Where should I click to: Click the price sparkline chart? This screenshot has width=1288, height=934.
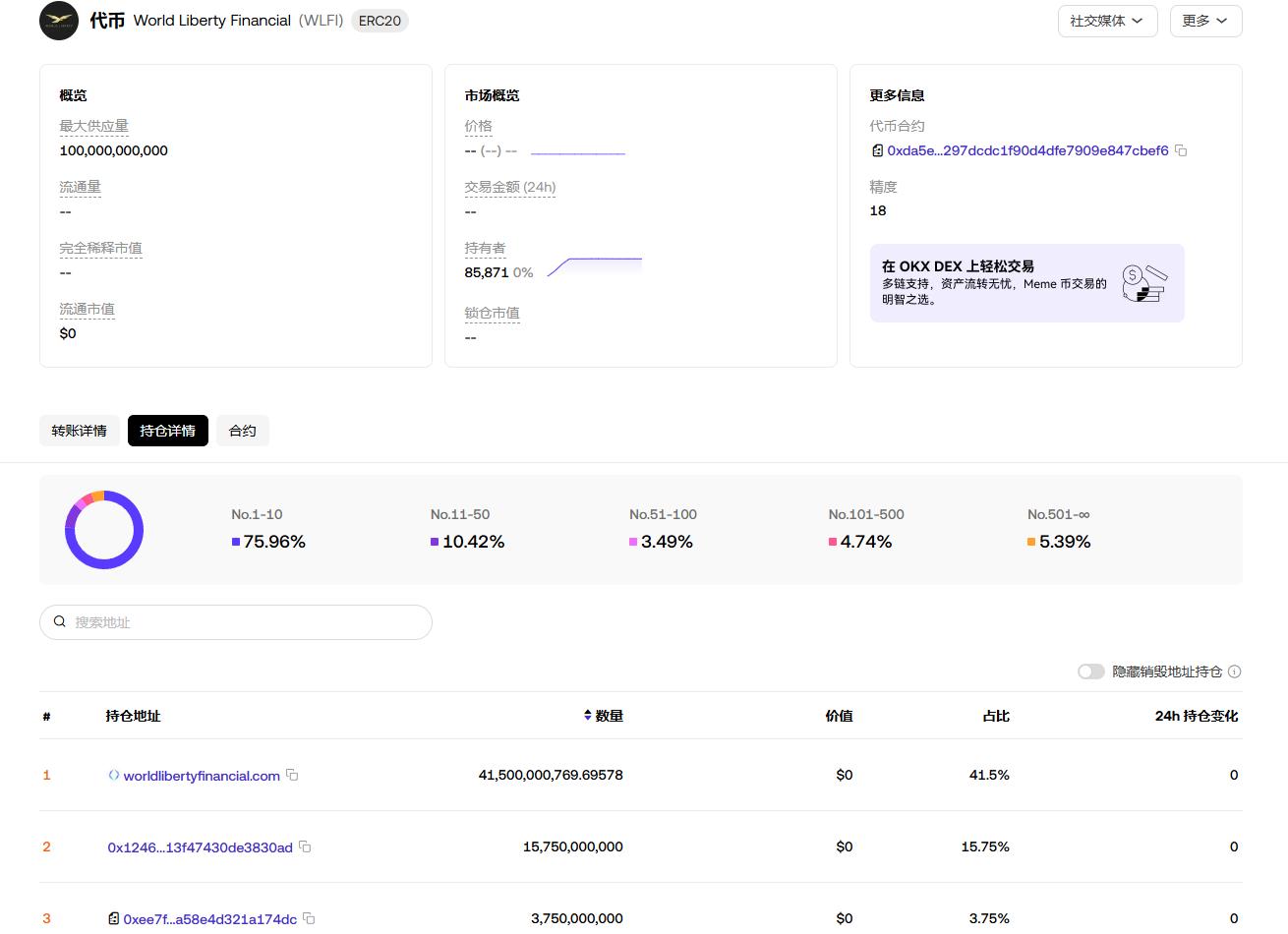pos(578,152)
